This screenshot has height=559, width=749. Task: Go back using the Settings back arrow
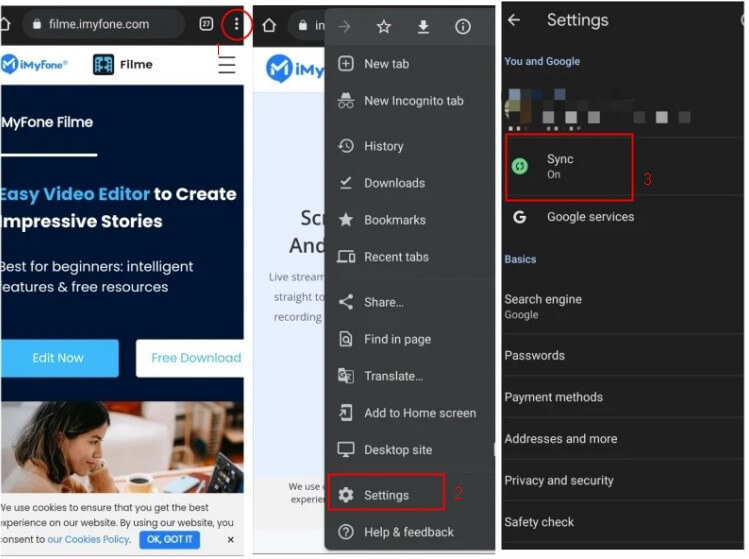point(514,20)
